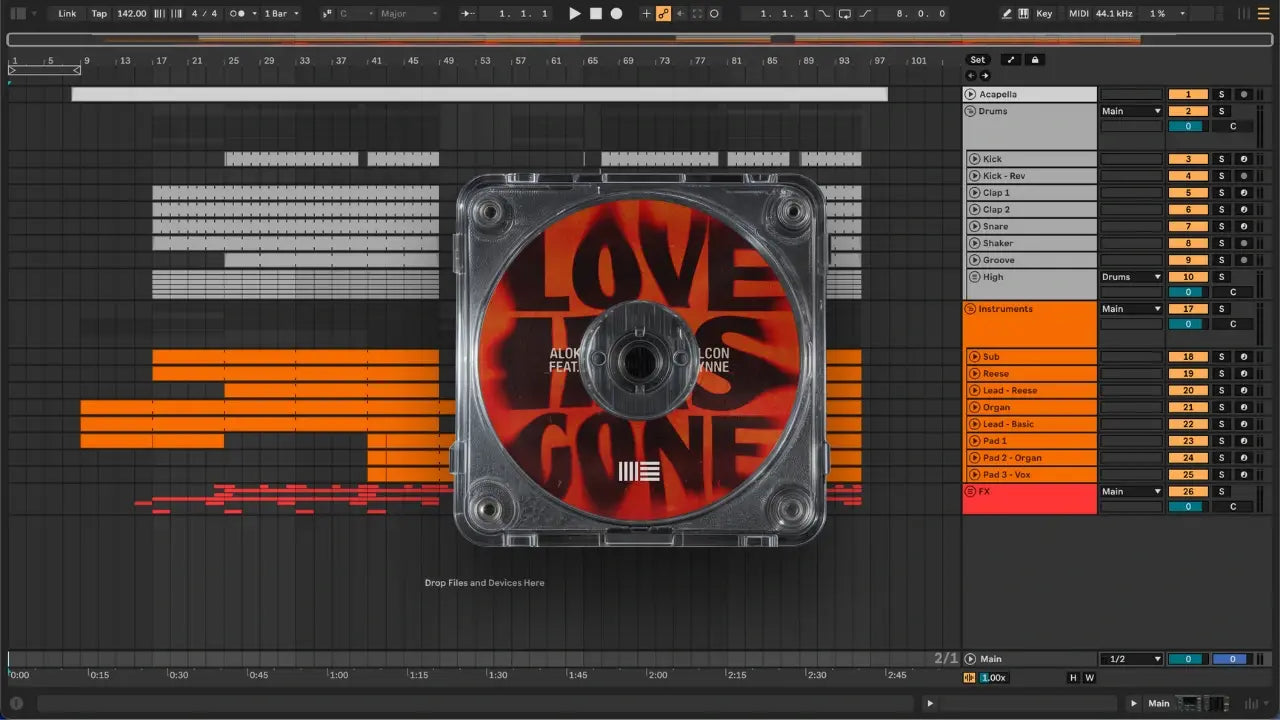
Task: Enable the arrangement Loop switch
Action: tap(844, 14)
